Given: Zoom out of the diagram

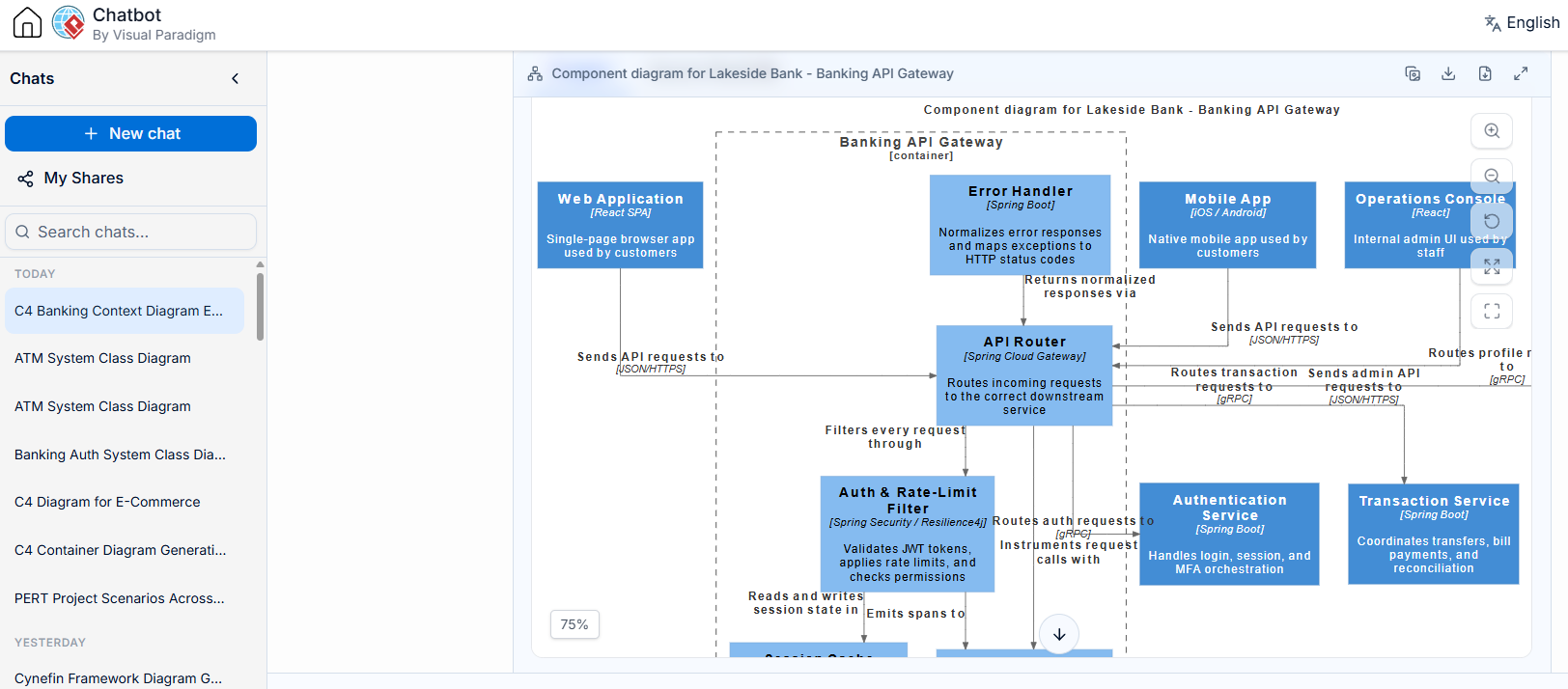Looking at the screenshot, I should [x=1492, y=176].
